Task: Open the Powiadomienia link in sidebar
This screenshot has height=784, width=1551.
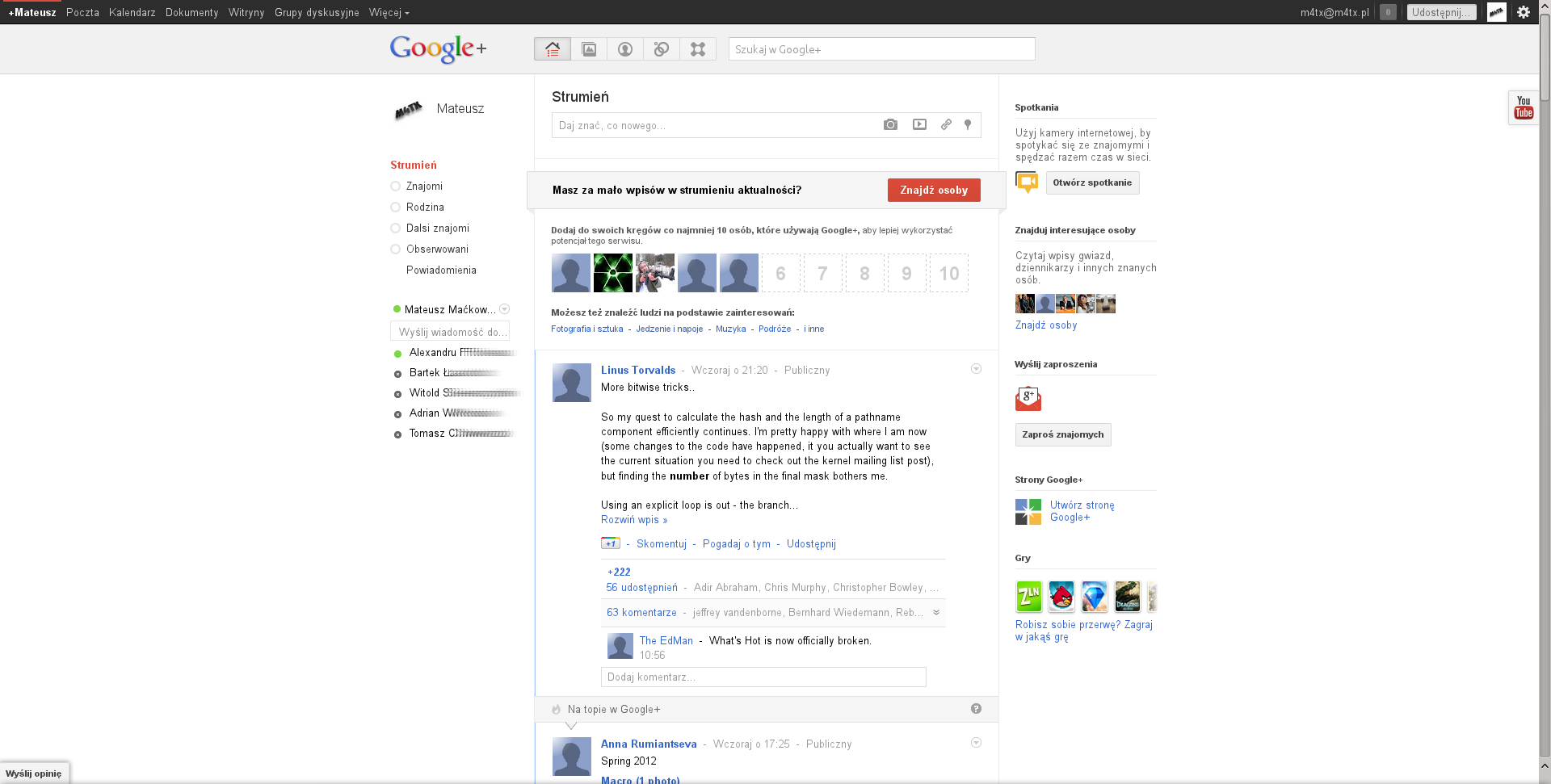Action: (x=441, y=270)
